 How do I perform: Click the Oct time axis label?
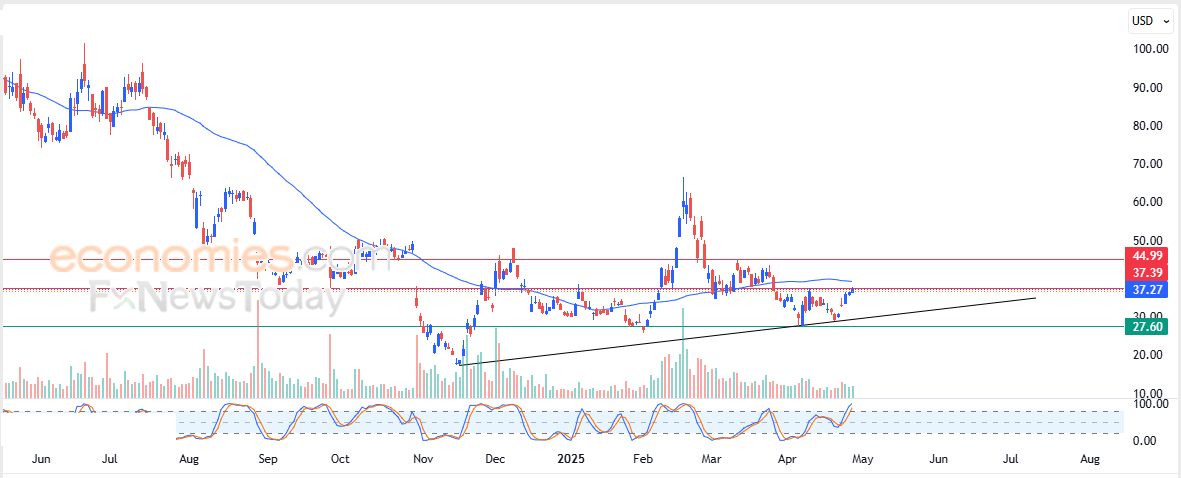click(340, 458)
